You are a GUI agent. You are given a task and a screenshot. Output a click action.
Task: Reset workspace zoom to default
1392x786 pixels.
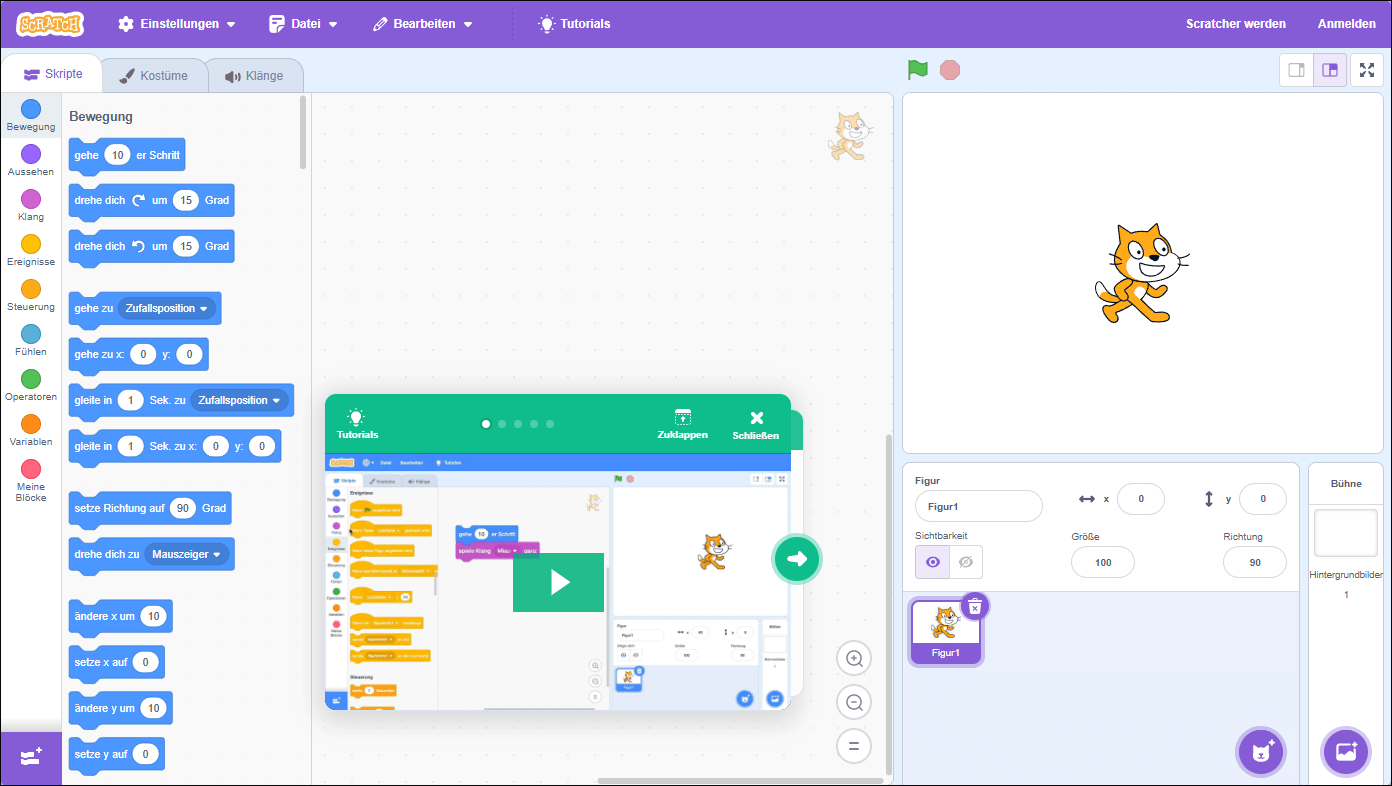coord(854,746)
